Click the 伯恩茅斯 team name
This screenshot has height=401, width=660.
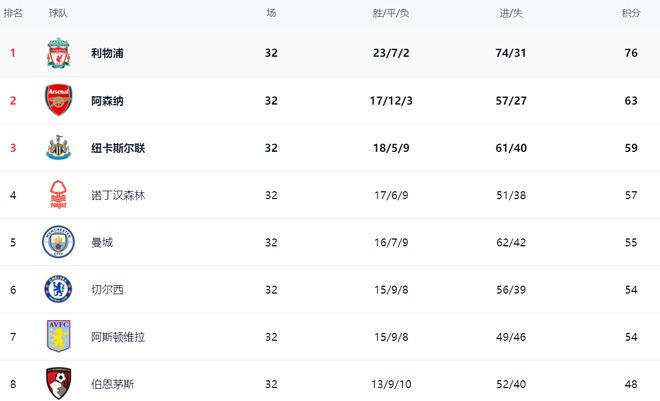[113, 384]
